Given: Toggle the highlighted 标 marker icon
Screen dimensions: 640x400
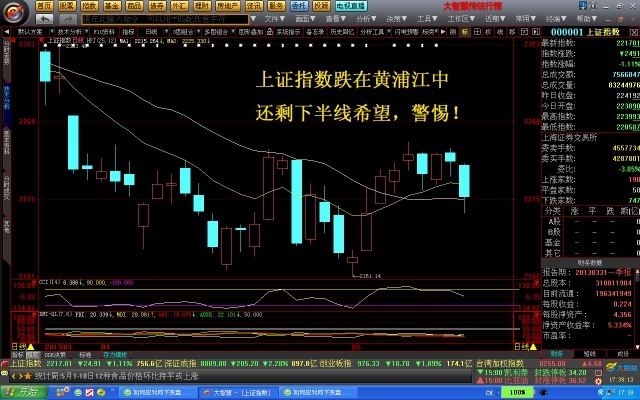Looking at the screenshot, I should click(x=465, y=32).
